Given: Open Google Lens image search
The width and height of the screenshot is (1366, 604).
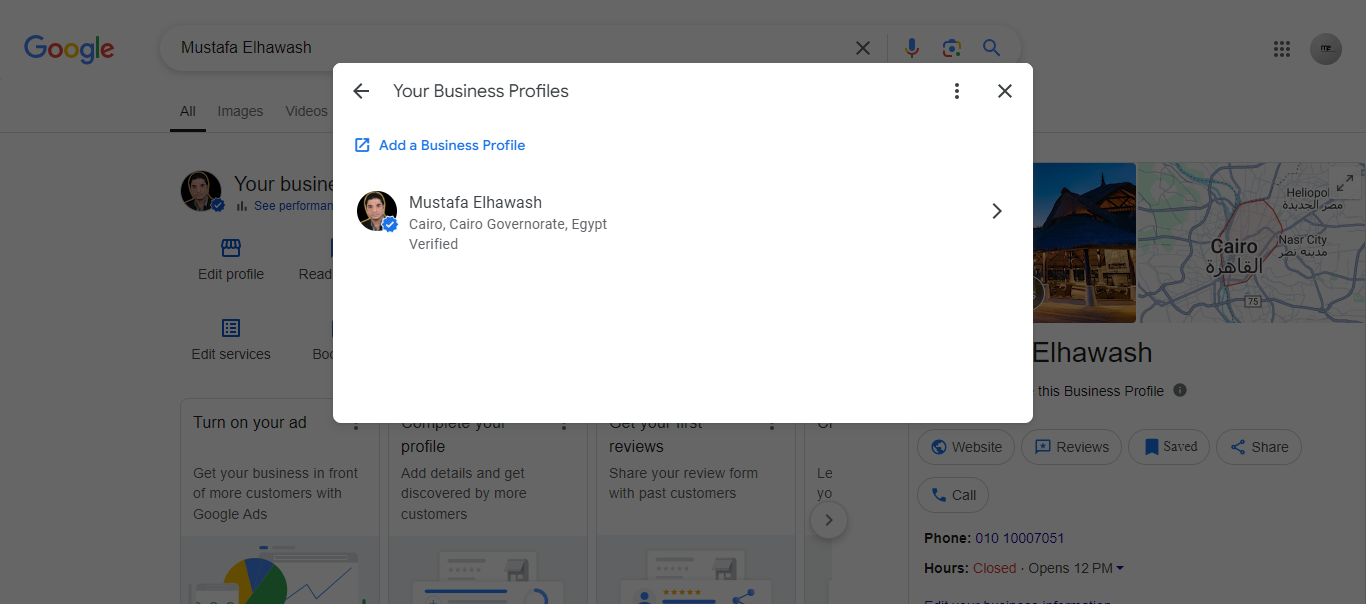Looking at the screenshot, I should click(951, 48).
